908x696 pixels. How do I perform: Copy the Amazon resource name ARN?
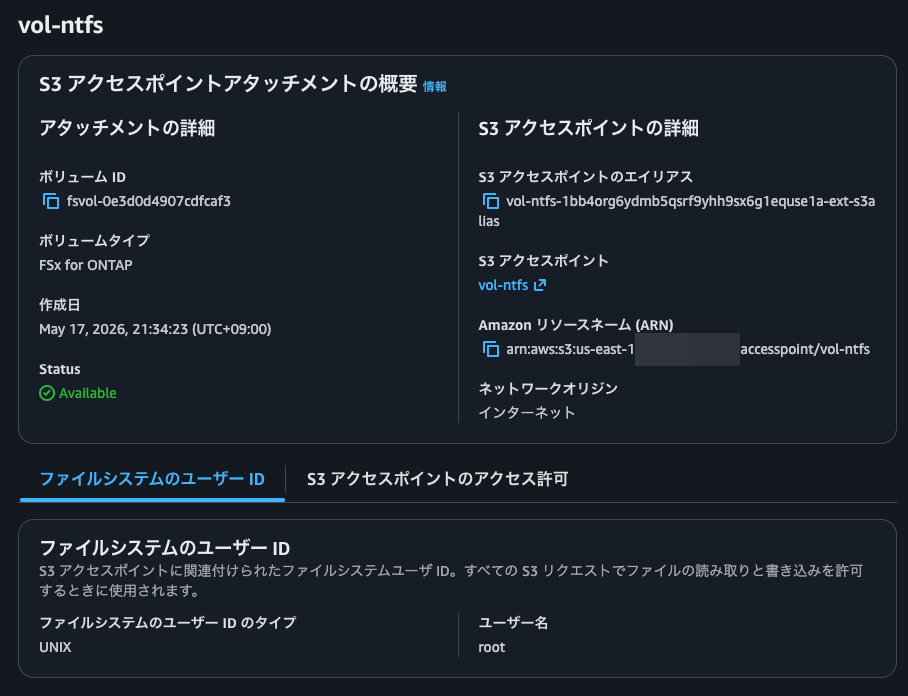point(490,349)
